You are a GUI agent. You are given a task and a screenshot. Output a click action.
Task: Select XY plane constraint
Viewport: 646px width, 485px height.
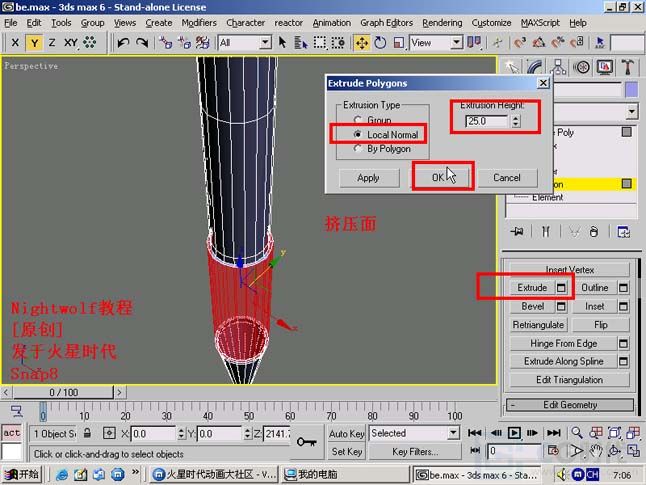pyautogui.click(x=70, y=42)
